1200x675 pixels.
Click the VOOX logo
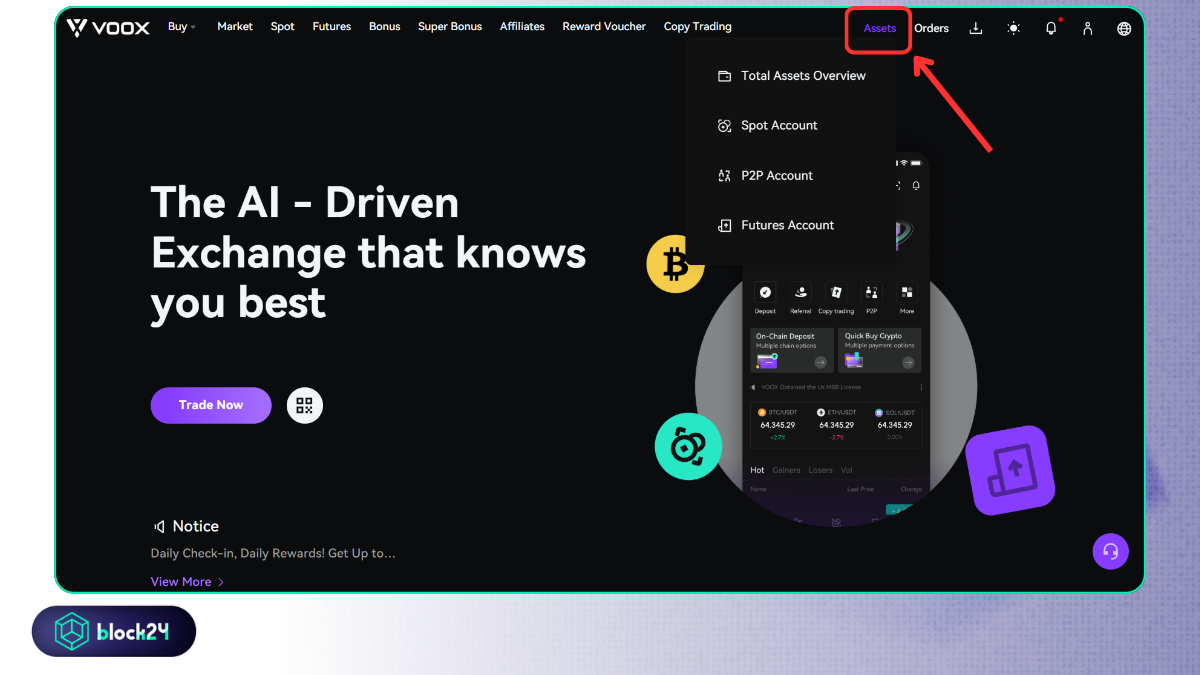click(108, 27)
